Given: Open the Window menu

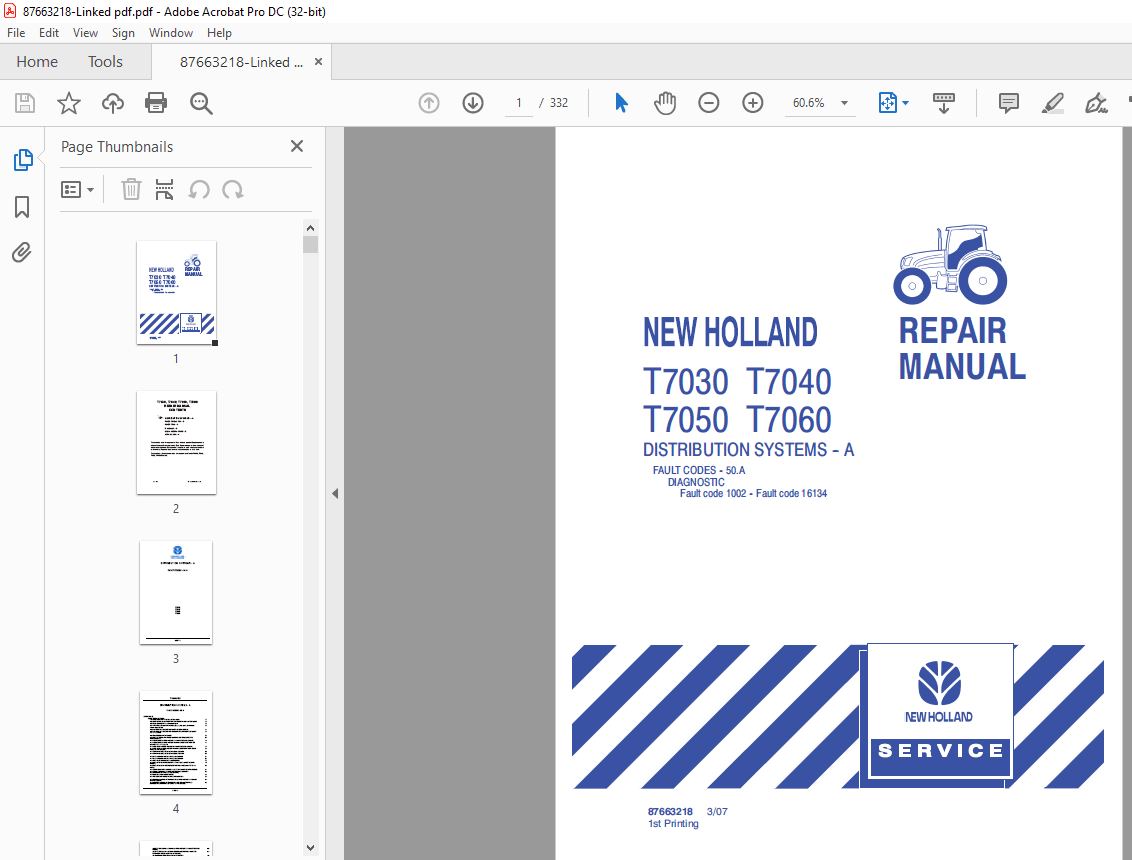Looking at the screenshot, I should 170,33.
